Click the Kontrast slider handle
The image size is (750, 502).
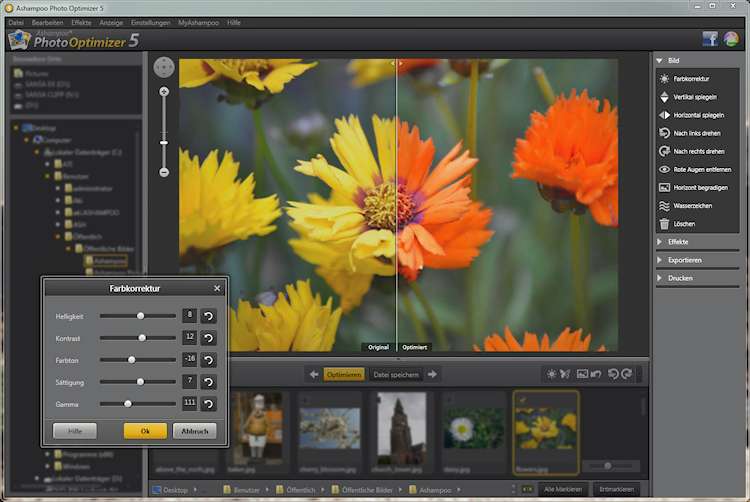click(x=142, y=338)
